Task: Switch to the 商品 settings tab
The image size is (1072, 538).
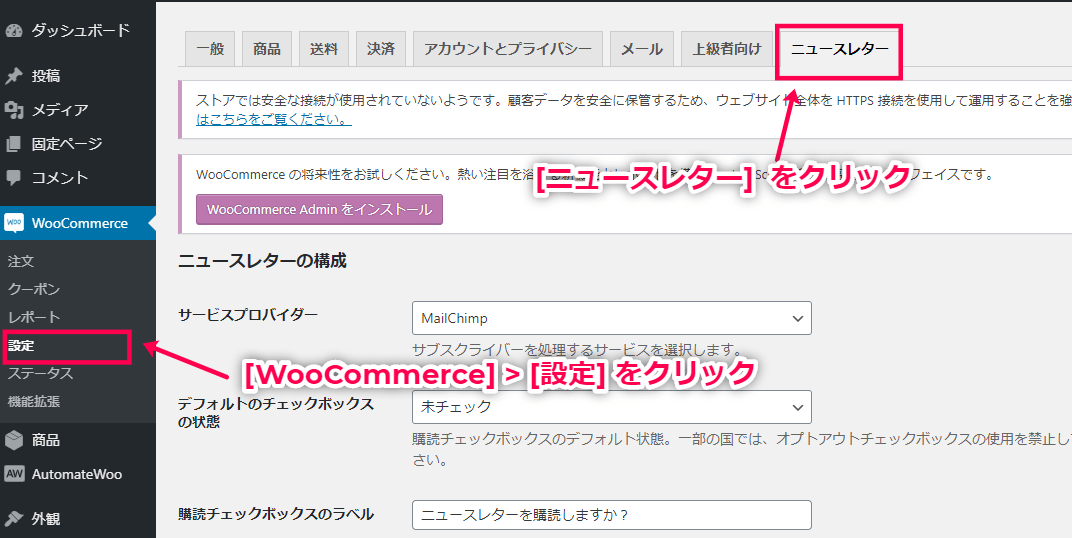Action: (x=267, y=49)
